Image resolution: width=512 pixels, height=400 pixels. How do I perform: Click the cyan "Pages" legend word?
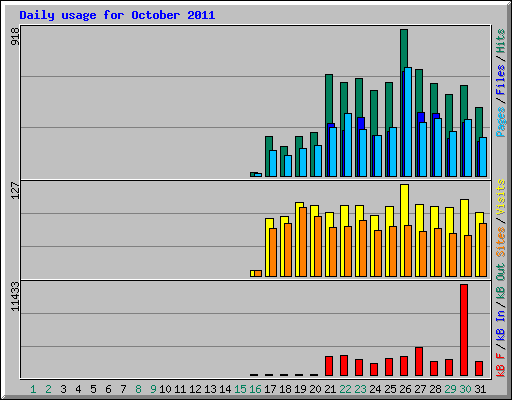[x=501, y=122]
